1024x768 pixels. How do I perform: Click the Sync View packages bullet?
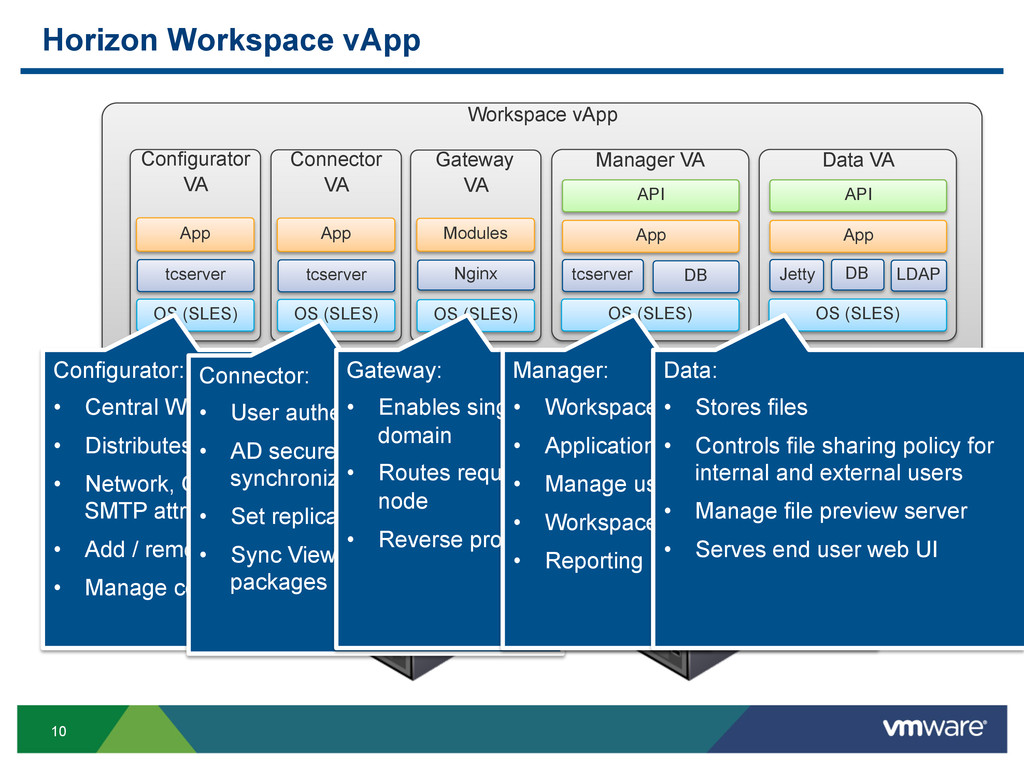pos(283,568)
